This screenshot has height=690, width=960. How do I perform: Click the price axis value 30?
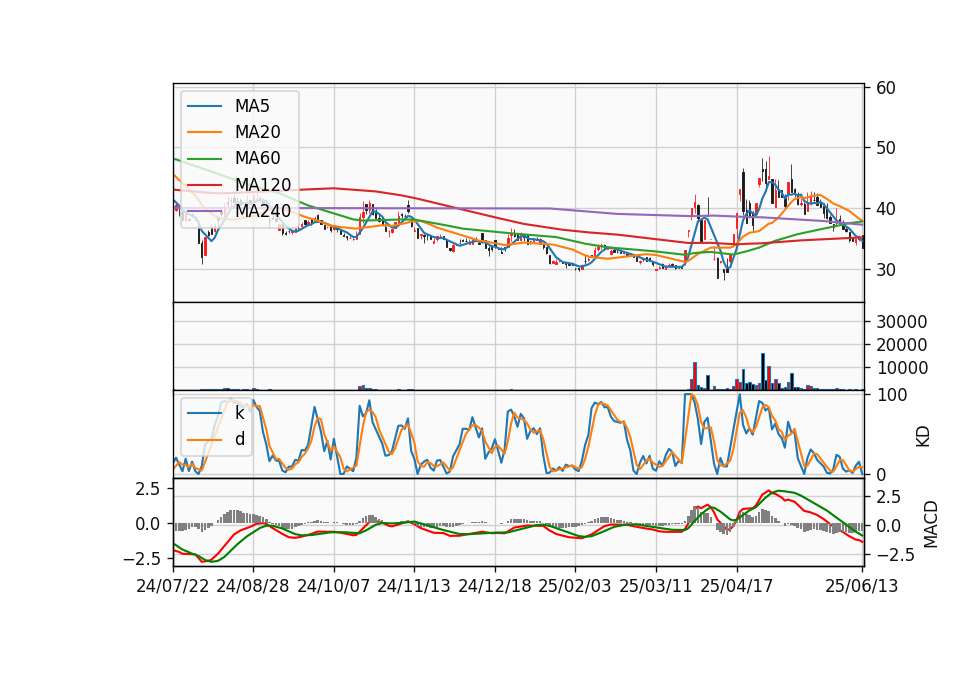(886, 269)
